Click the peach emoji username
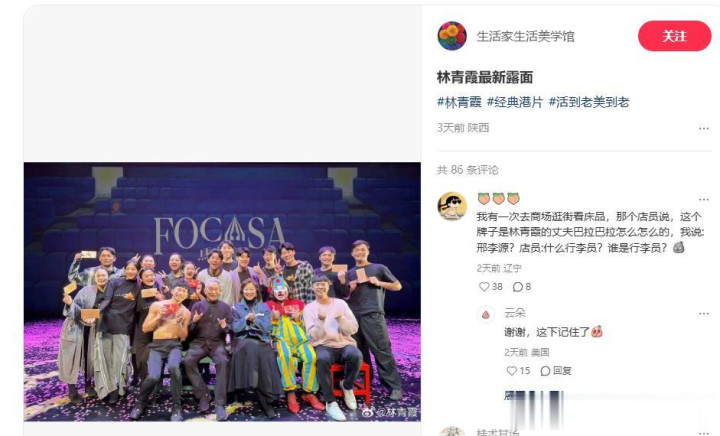Viewport: 720px width, 436px height. 498,199
